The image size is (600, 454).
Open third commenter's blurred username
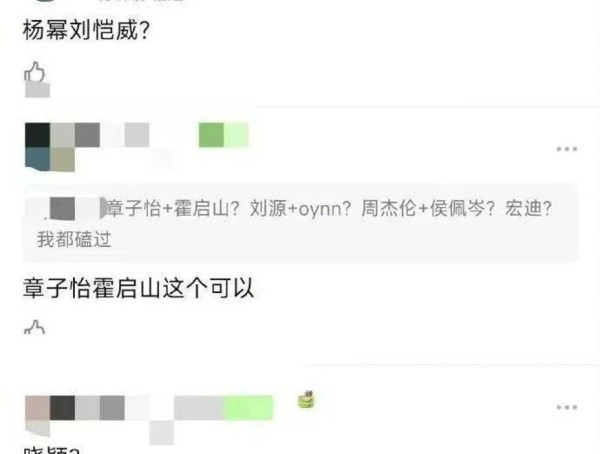(137, 408)
